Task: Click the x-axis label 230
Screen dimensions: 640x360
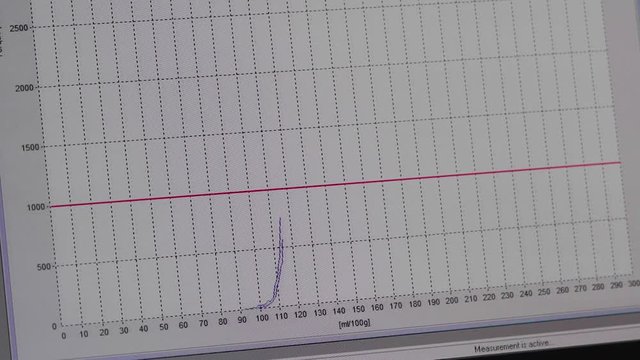Action: pyautogui.click(x=507, y=296)
